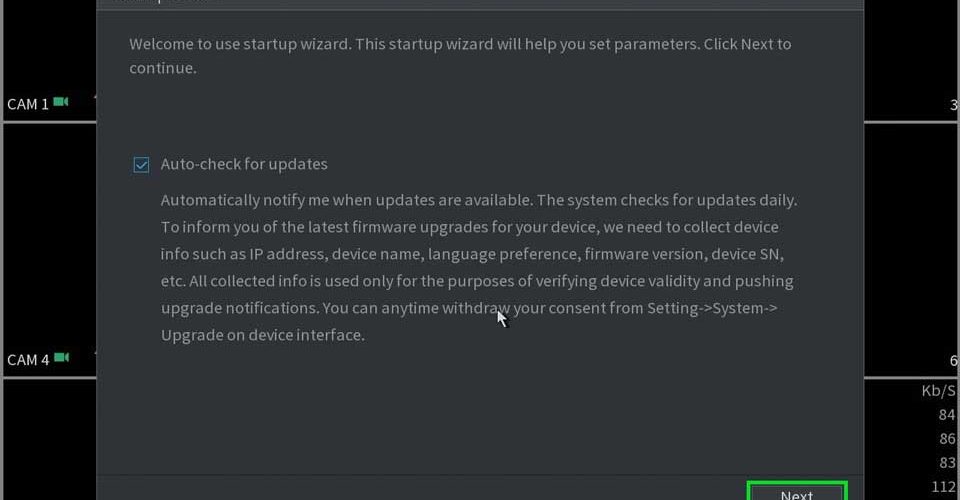Click the bitrate value 83
Screen dimensions: 960x500
(946, 462)
